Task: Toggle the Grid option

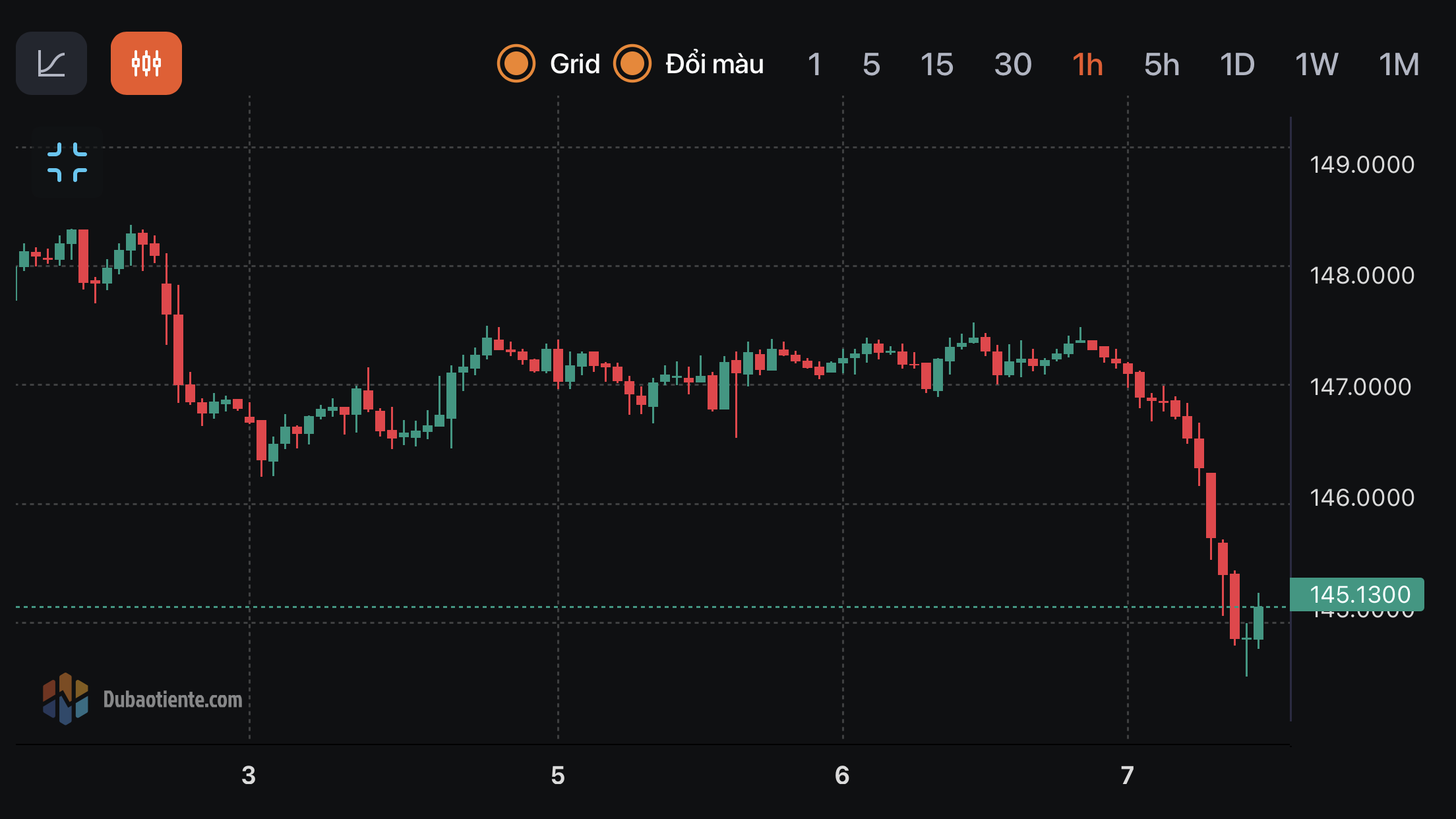Action: (x=516, y=64)
